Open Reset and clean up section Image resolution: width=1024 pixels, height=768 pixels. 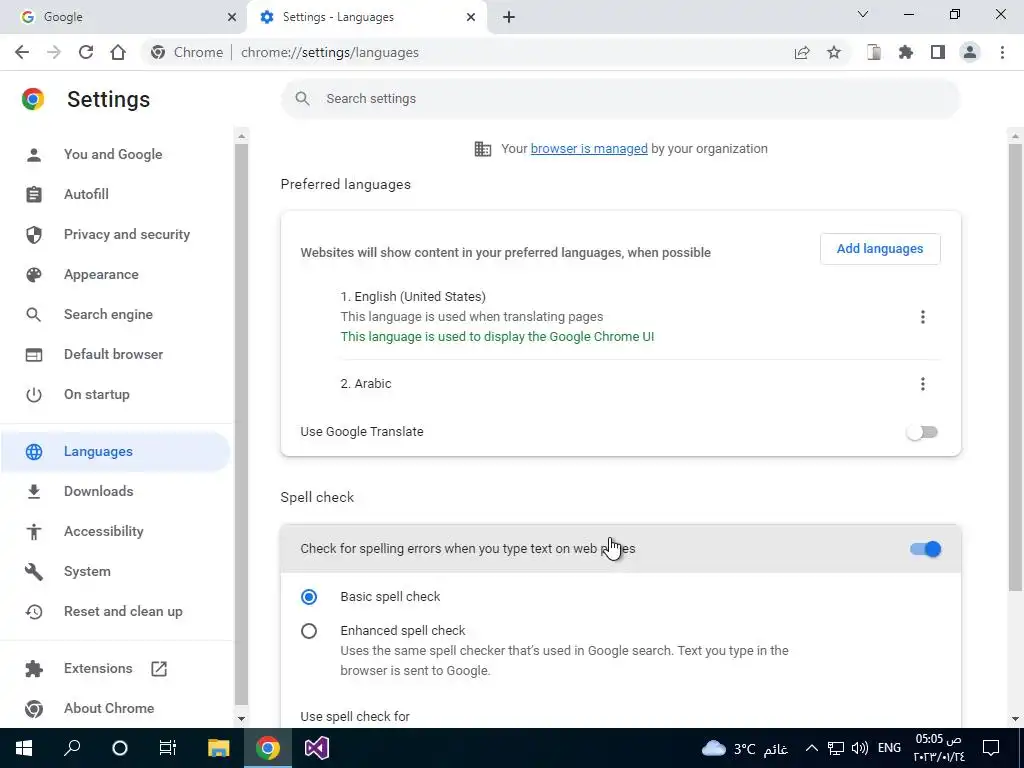pos(123,611)
